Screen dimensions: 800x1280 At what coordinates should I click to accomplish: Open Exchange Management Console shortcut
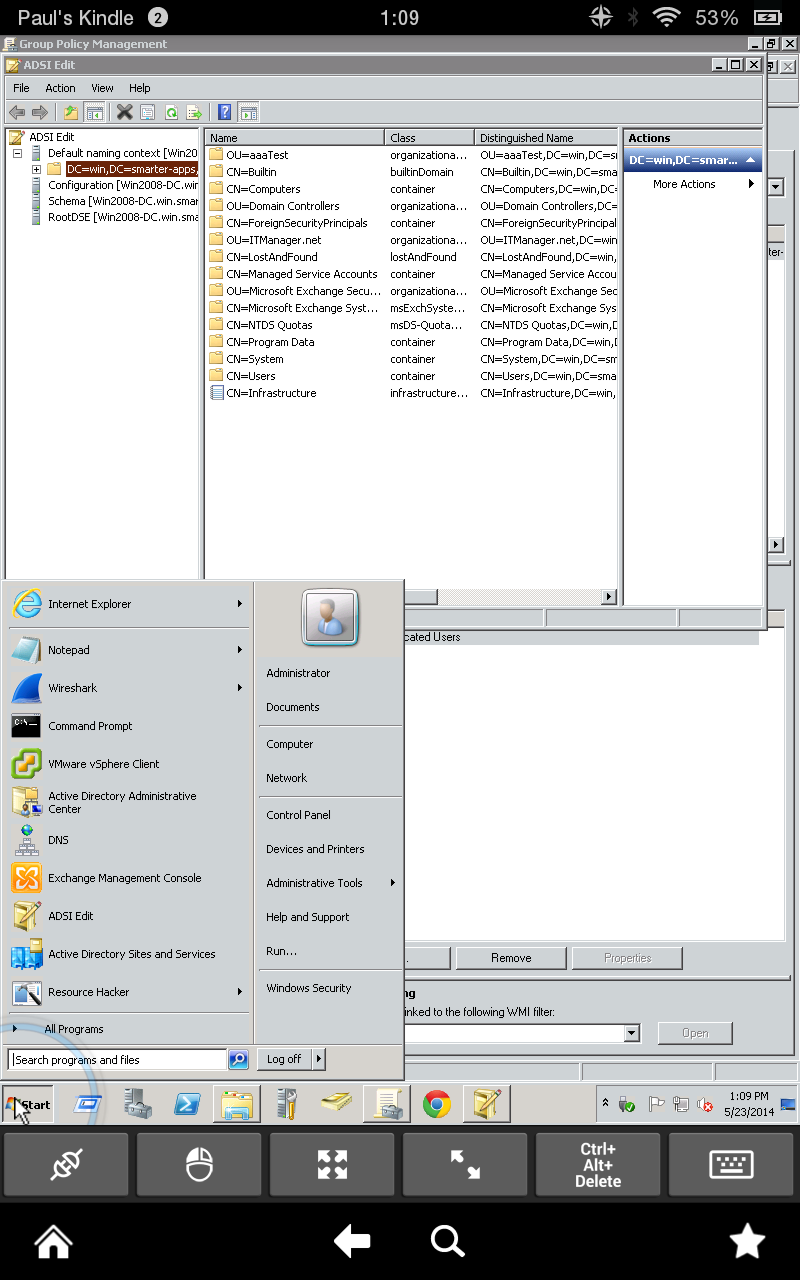click(128, 878)
